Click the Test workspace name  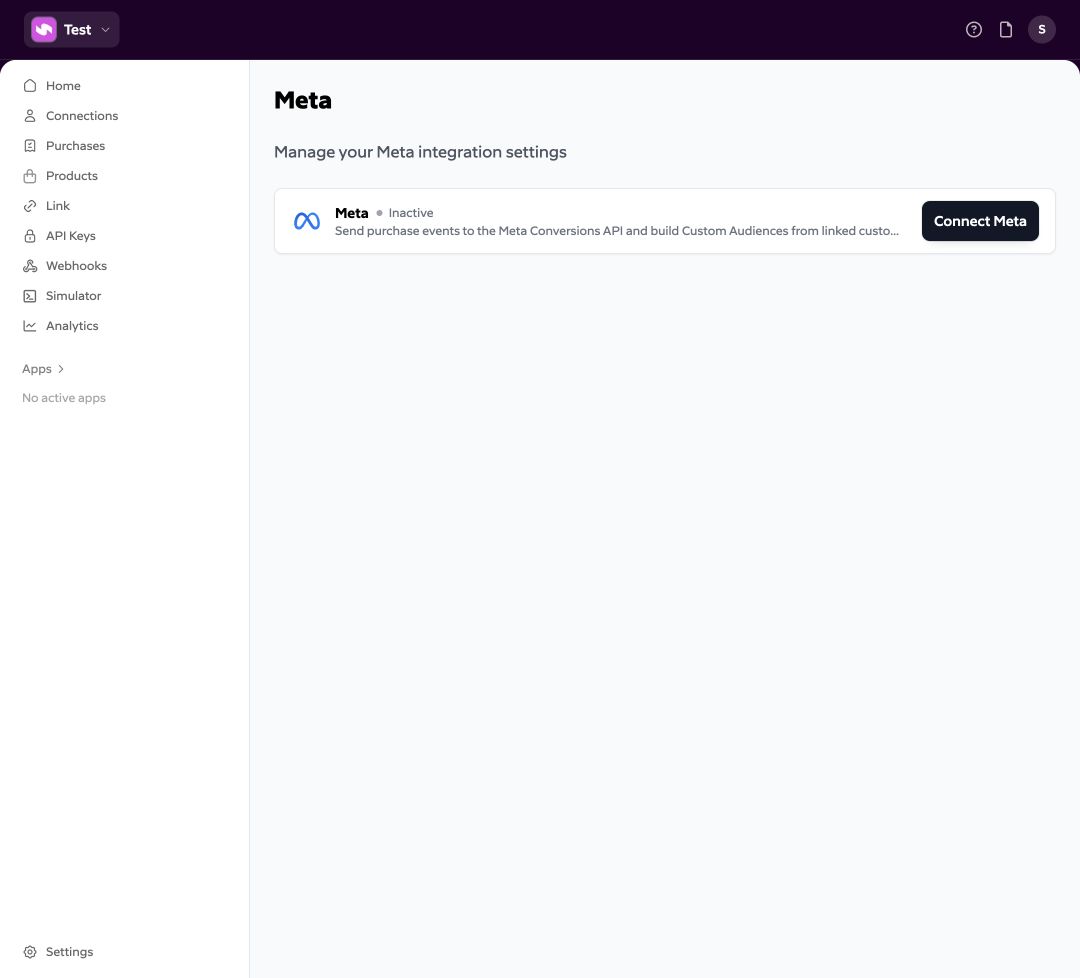[x=77, y=30]
